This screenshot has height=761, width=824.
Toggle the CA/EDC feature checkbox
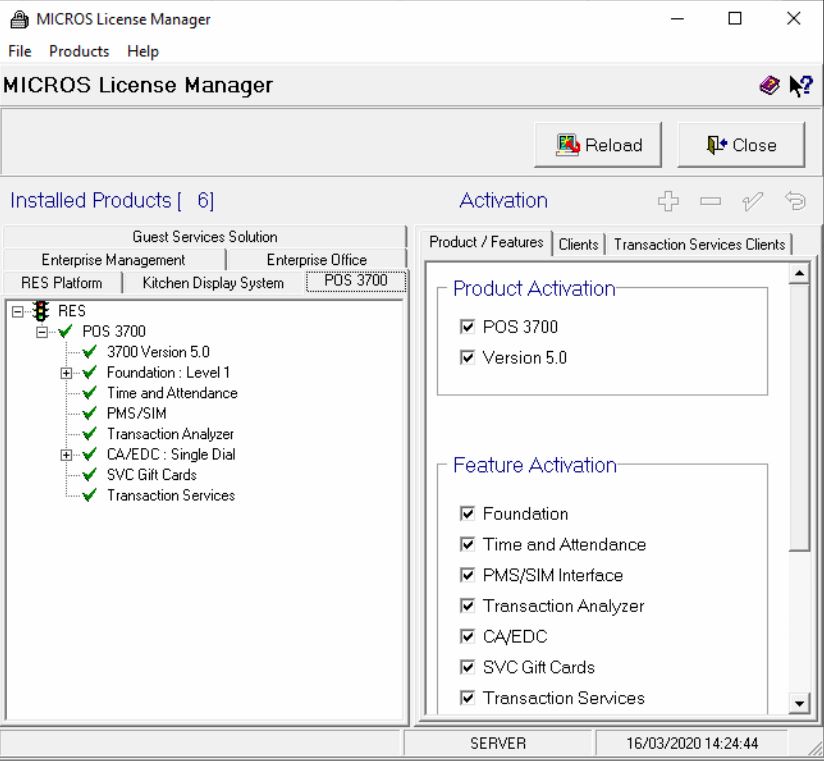[x=467, y=636]
